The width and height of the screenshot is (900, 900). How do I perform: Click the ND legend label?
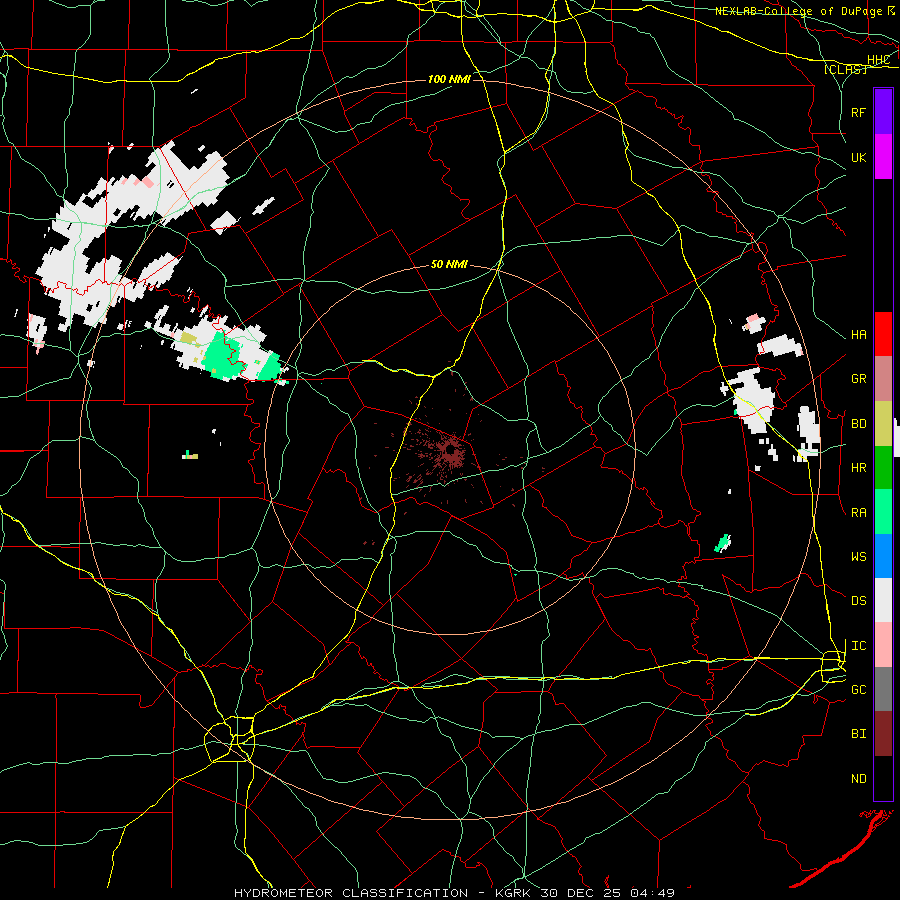(x=858, y=779)
